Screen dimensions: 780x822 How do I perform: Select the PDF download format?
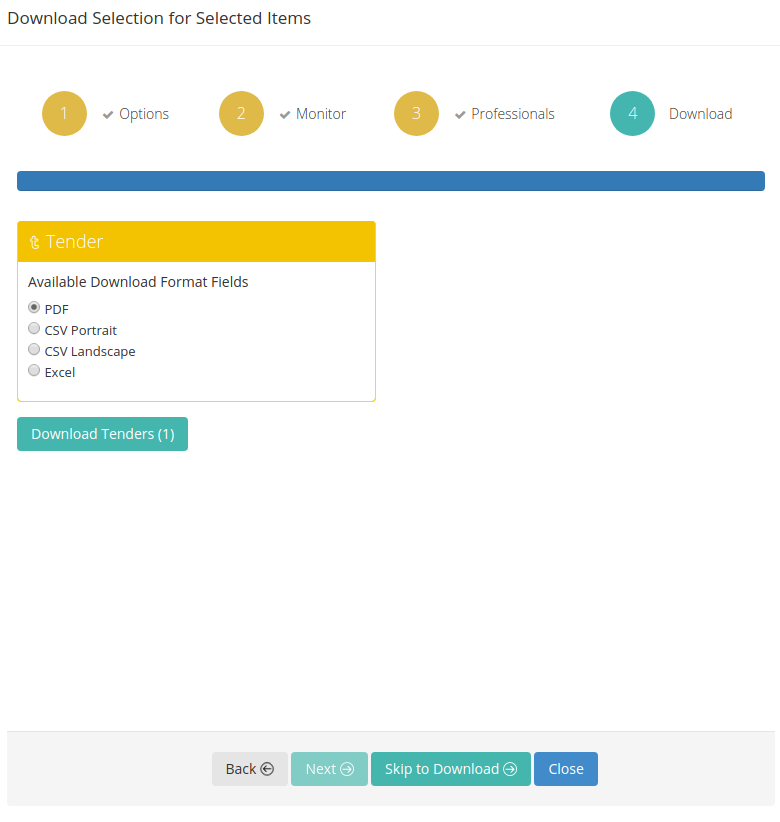pos(34,308)
